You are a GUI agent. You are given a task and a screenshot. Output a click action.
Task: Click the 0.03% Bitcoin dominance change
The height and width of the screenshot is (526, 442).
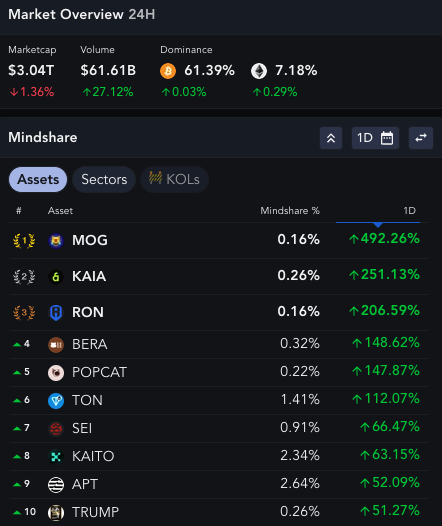pyautogui.click(x=184, y=92)
